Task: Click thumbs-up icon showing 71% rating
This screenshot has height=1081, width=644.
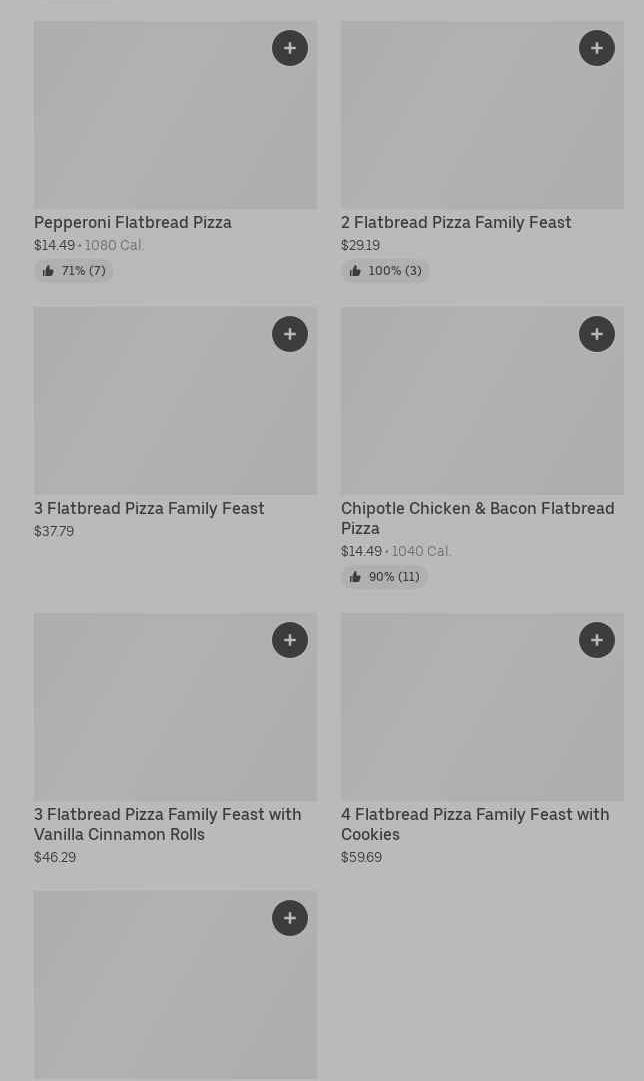Action: (48, 271)
